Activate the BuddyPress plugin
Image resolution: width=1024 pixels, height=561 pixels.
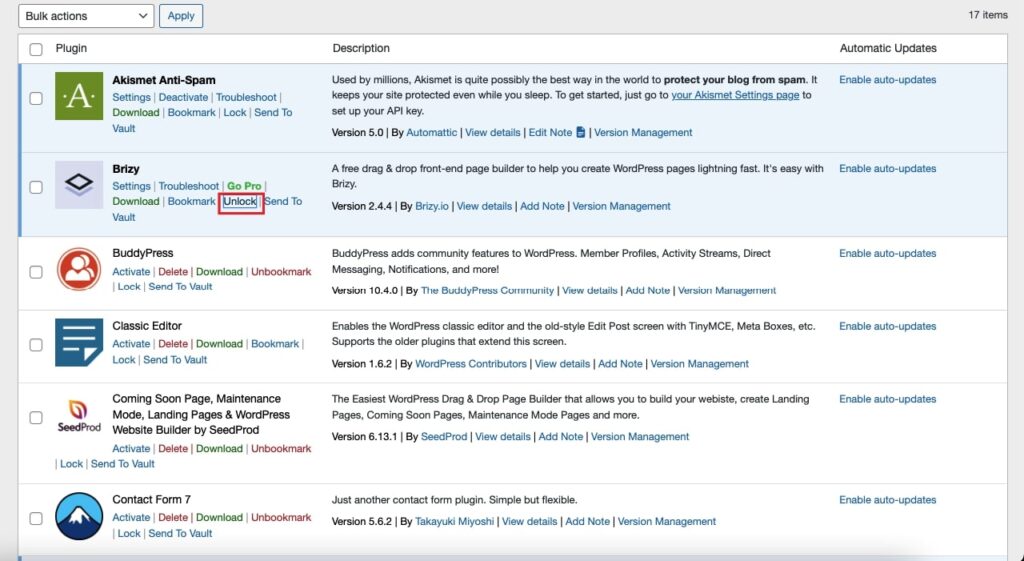[131, 272]
